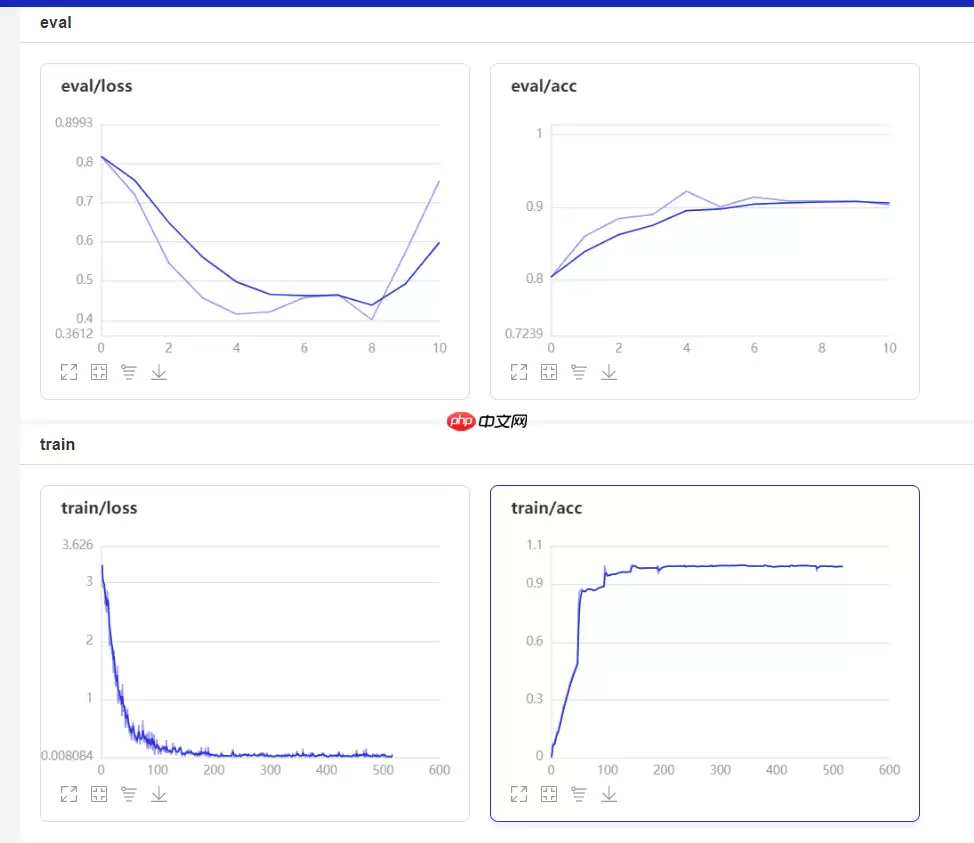Download the train/loss chart
Screen dimensions: 974x843
(159, 794)
